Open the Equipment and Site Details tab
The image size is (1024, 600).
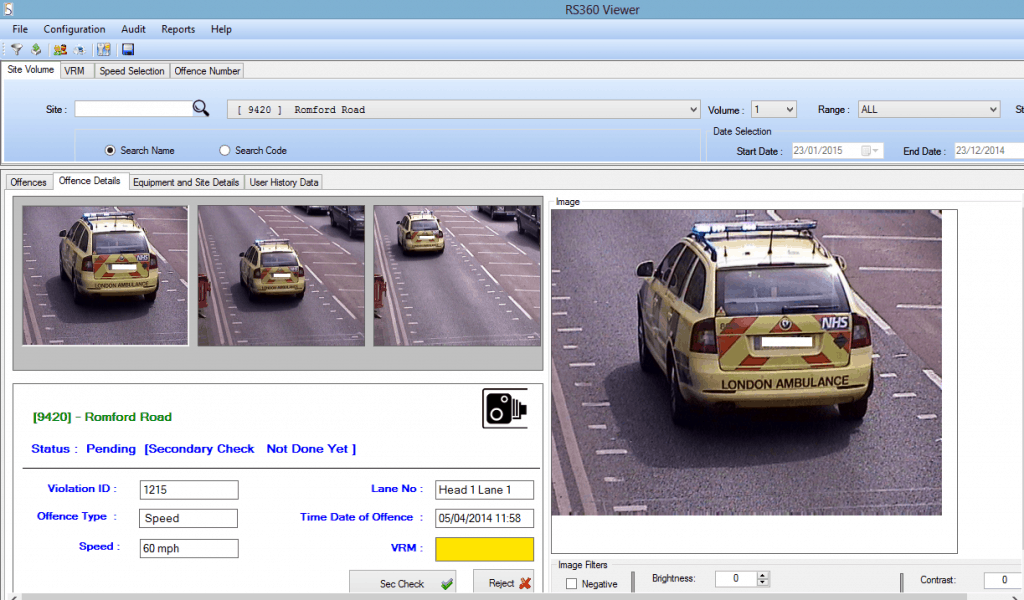coord(186,182)
